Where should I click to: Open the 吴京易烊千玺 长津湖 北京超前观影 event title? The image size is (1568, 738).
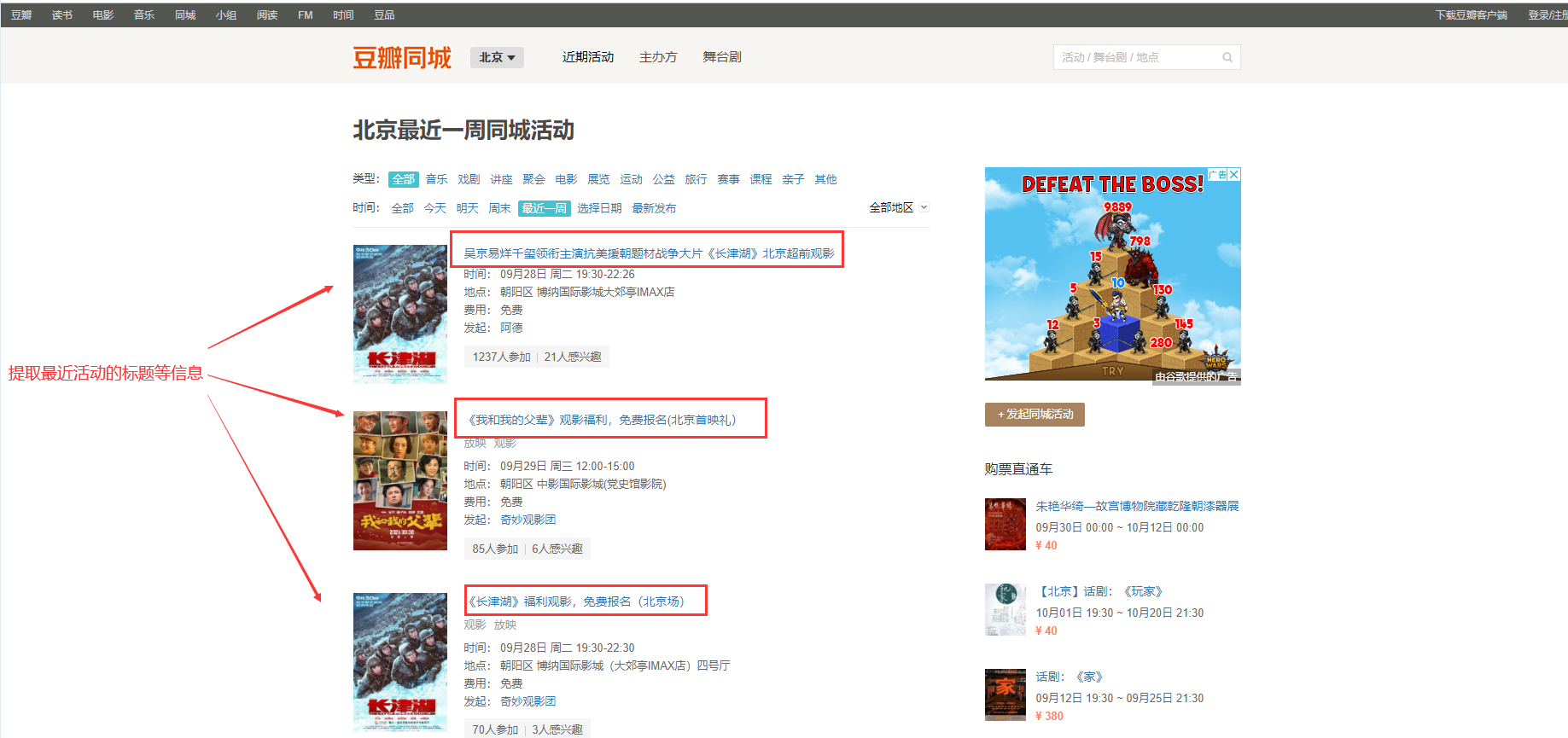point(649,253)
